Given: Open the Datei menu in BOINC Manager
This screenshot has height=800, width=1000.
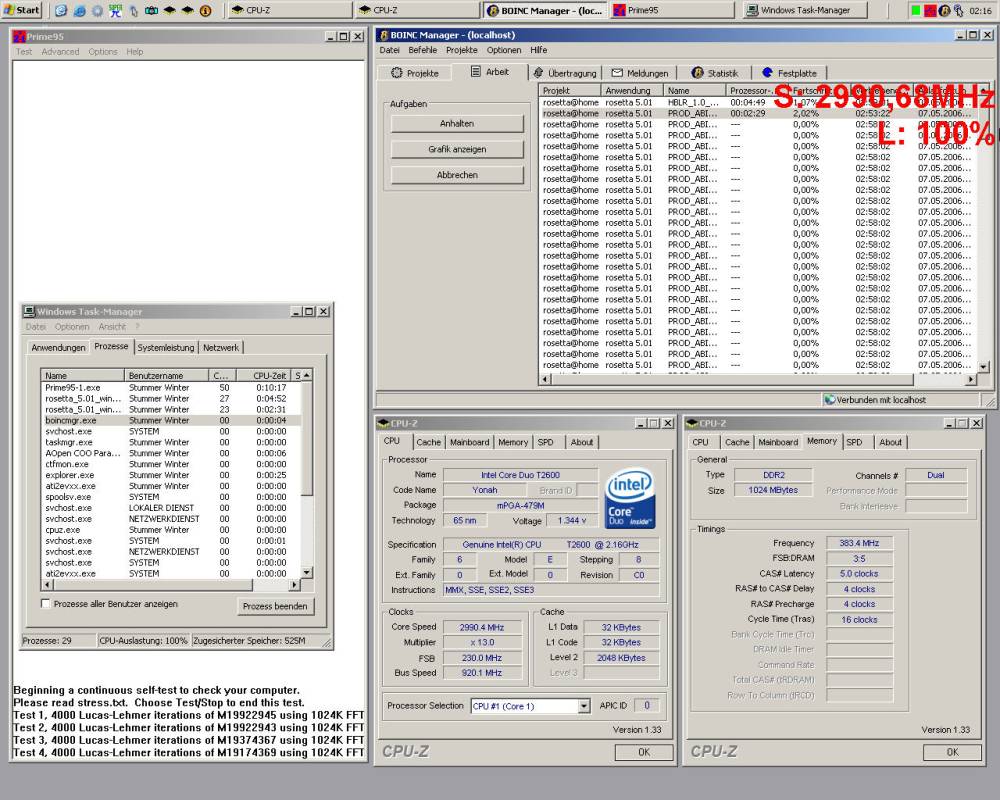Looking at the screenshot, I should [389, 50].
